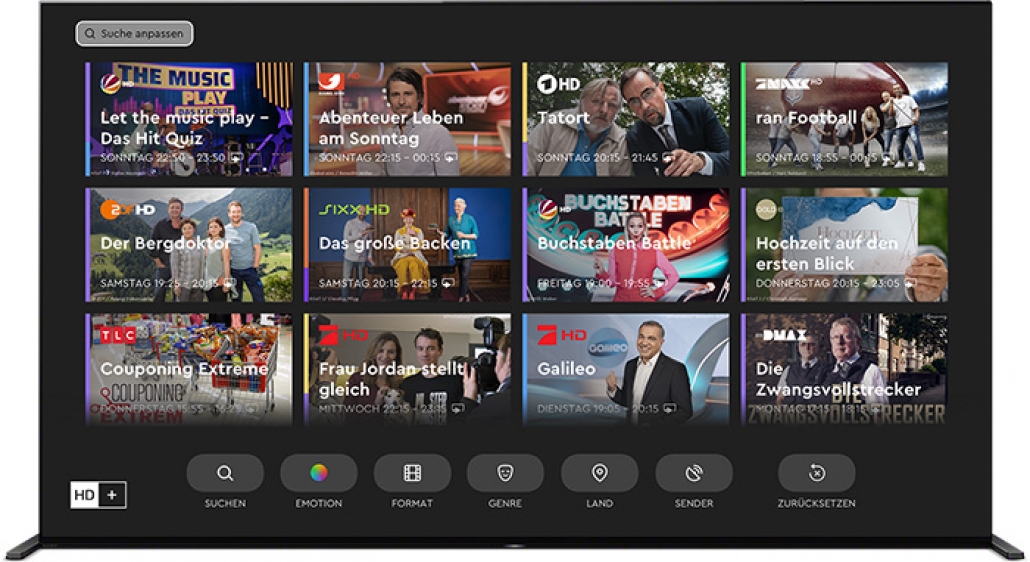
Task: Click the DMAX logo on Die Zwangsvollstrecker
Action: [783, 335]
